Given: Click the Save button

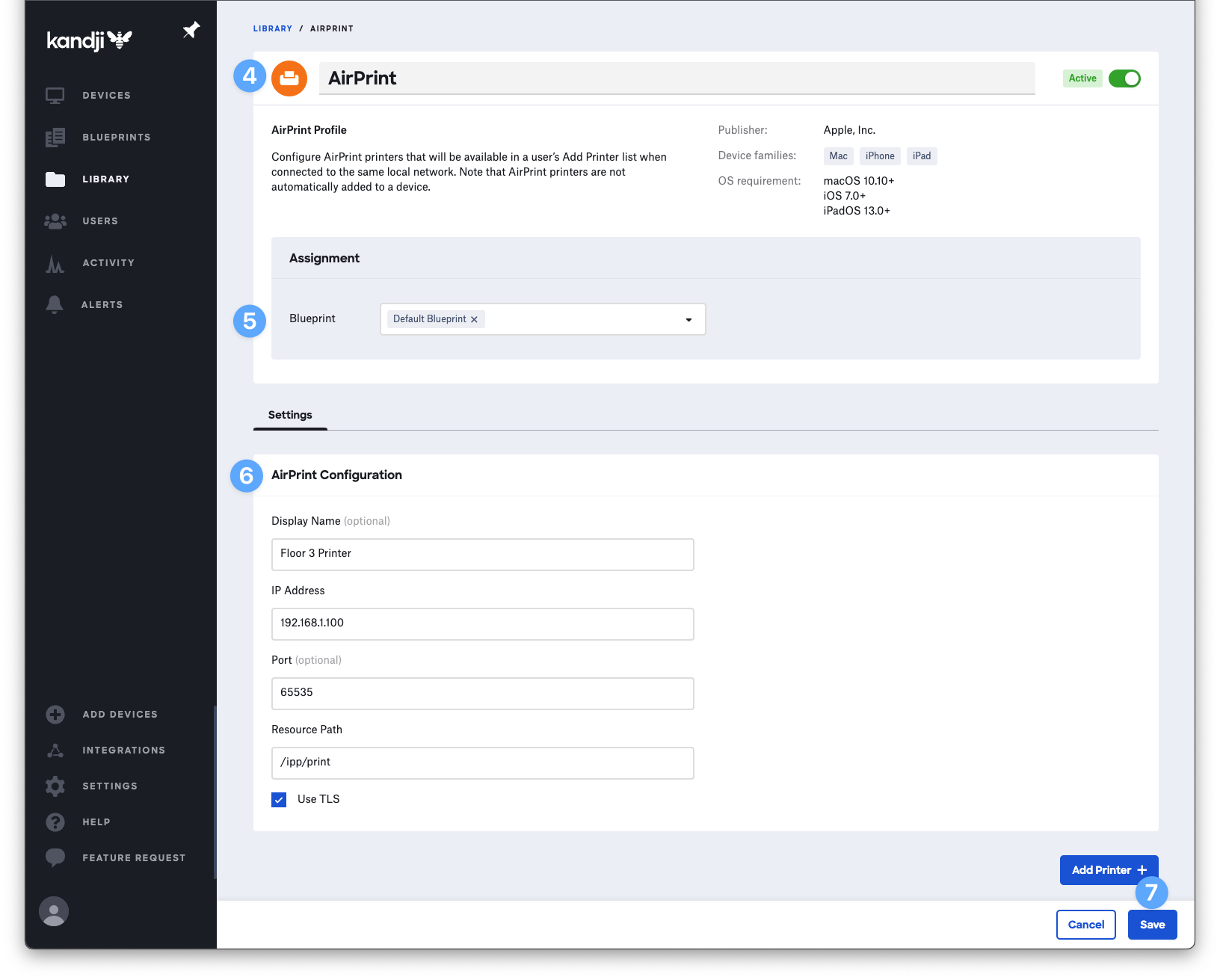Looking at the screenshot, I should point(1152,925).
